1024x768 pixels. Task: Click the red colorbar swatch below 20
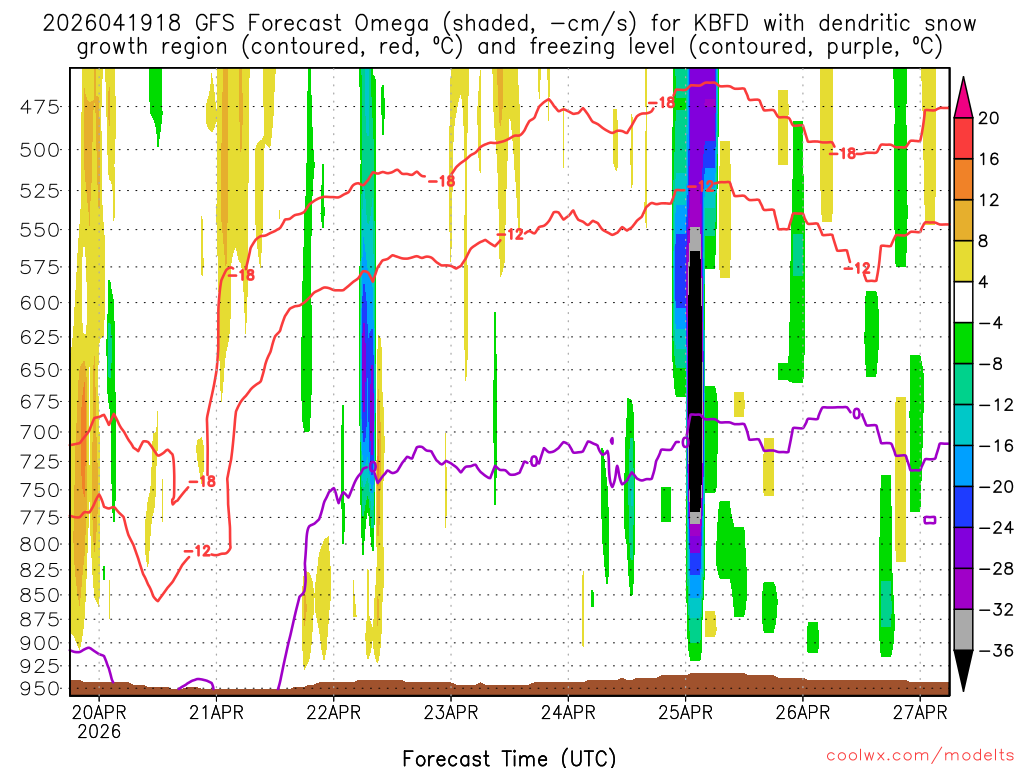pyautogui.click(x=963, y=138)
